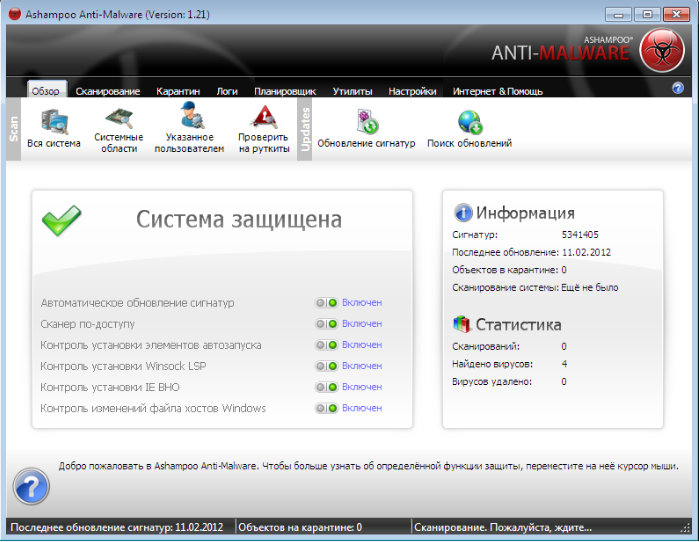
Task: Click Последнее обновление date in Информация panel
Action: (x=586, y=252)
